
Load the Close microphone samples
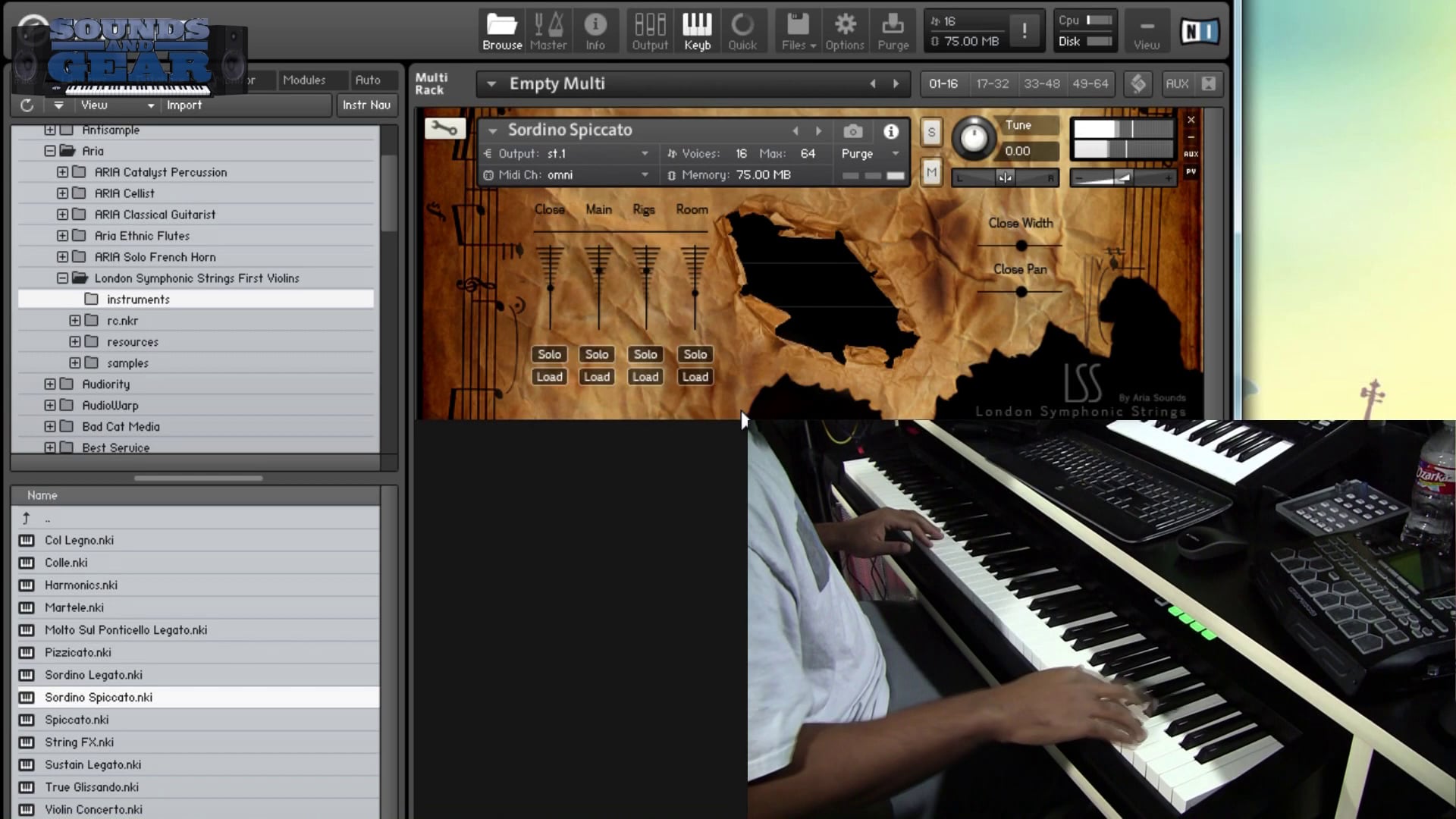[x=549, y=377]
